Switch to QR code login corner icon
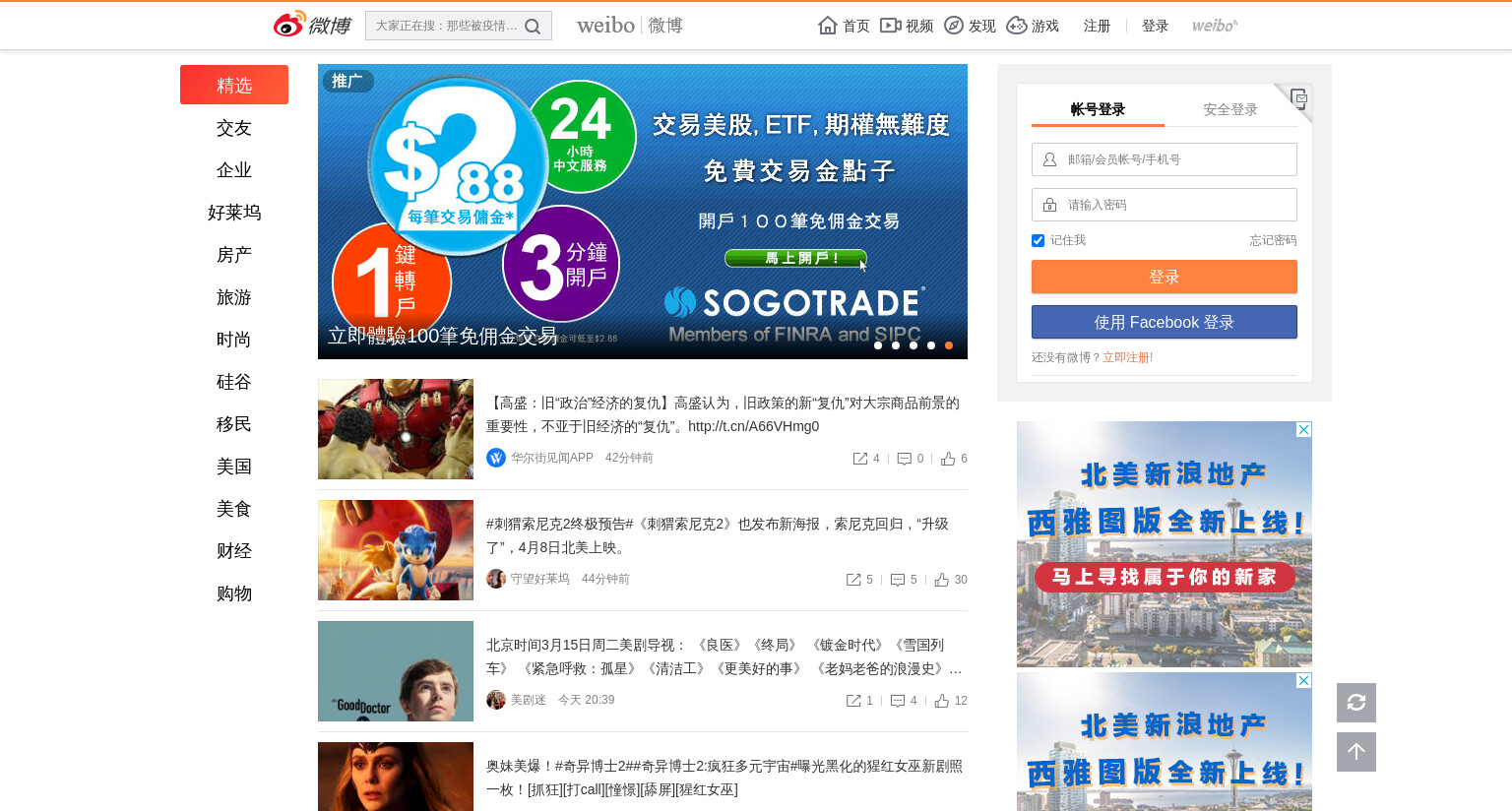 point(1297,98)
